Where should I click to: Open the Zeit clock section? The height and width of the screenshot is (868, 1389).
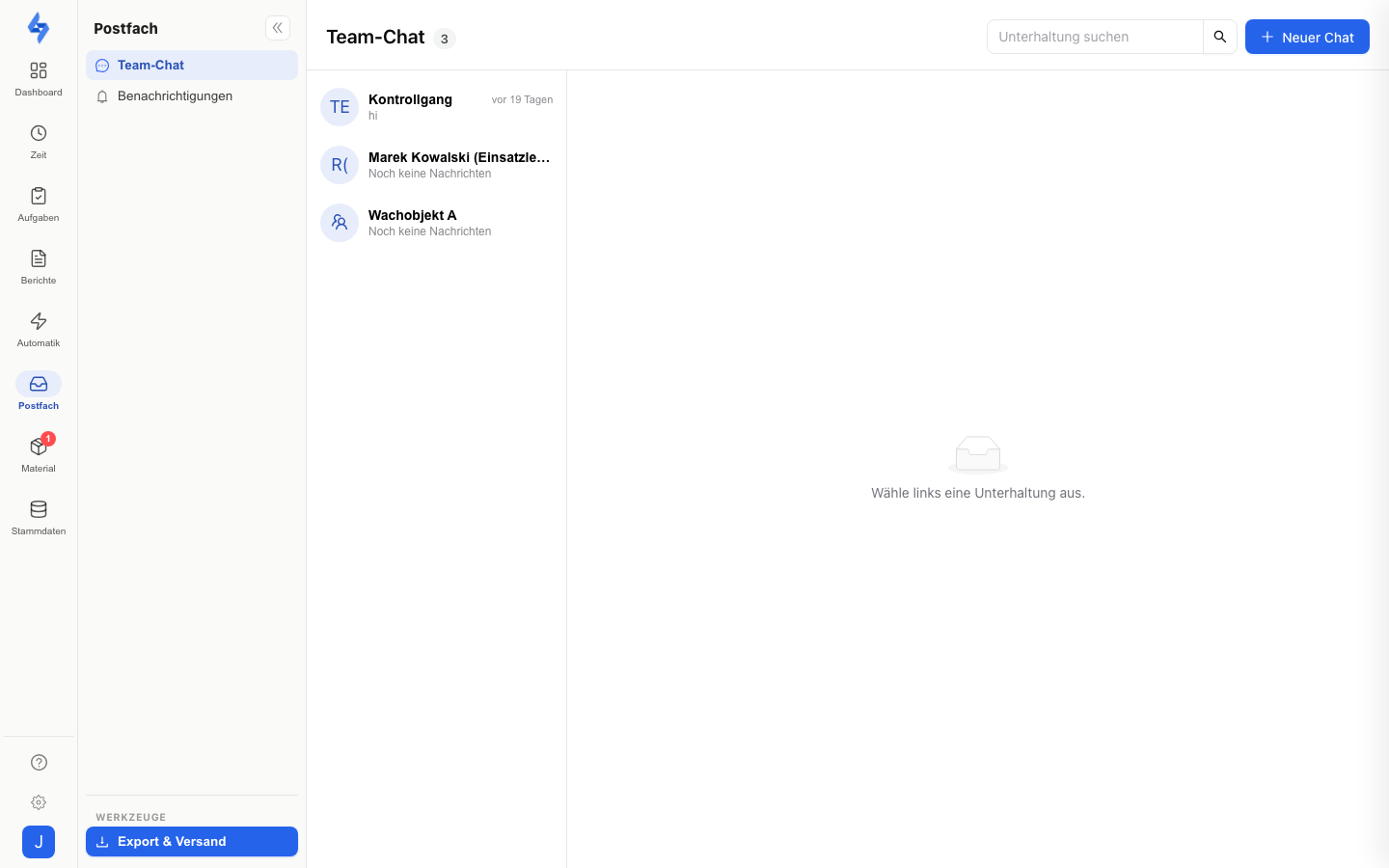coord(39,142)
